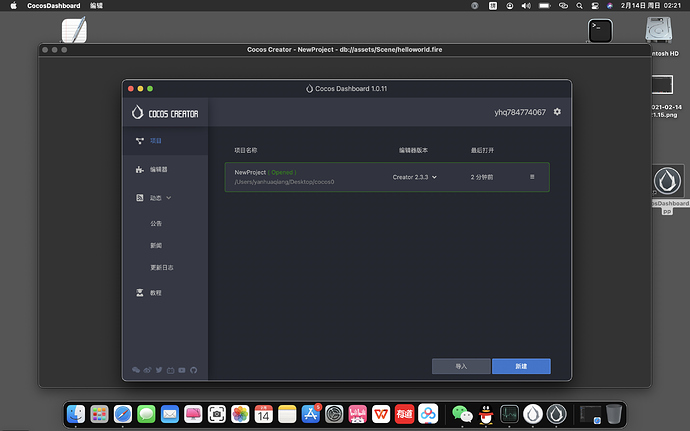
Task: Open the Creator 2.3.3 version dropdown
Action: [415, 177]
